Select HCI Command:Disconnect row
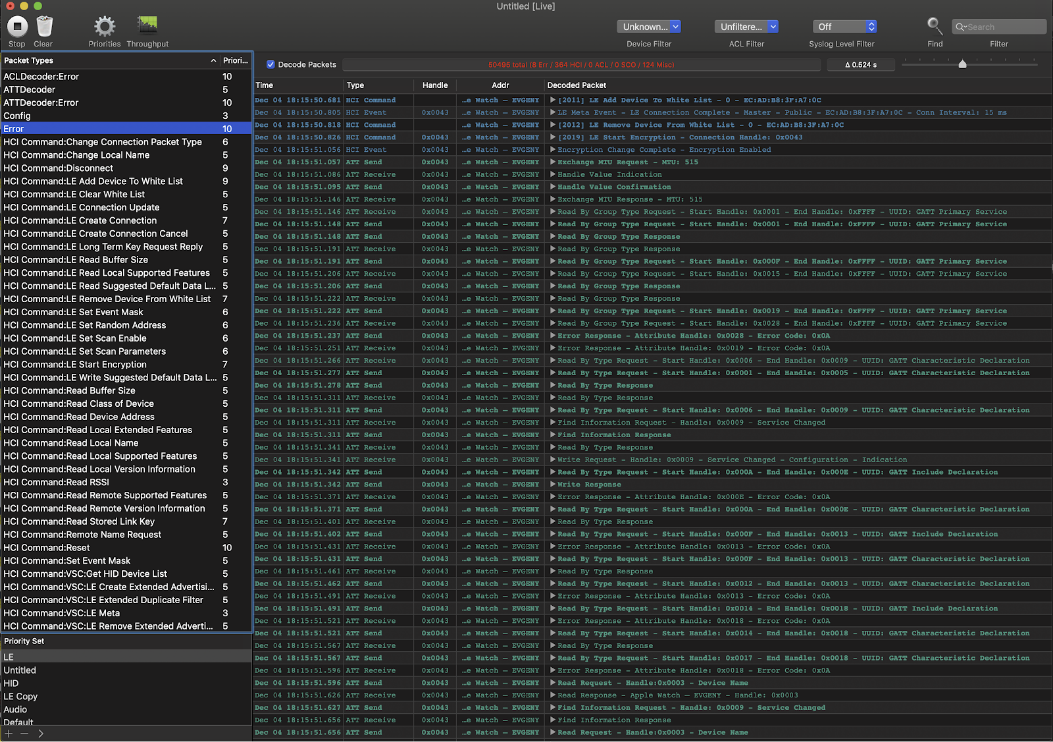 [x=126, y=169]
